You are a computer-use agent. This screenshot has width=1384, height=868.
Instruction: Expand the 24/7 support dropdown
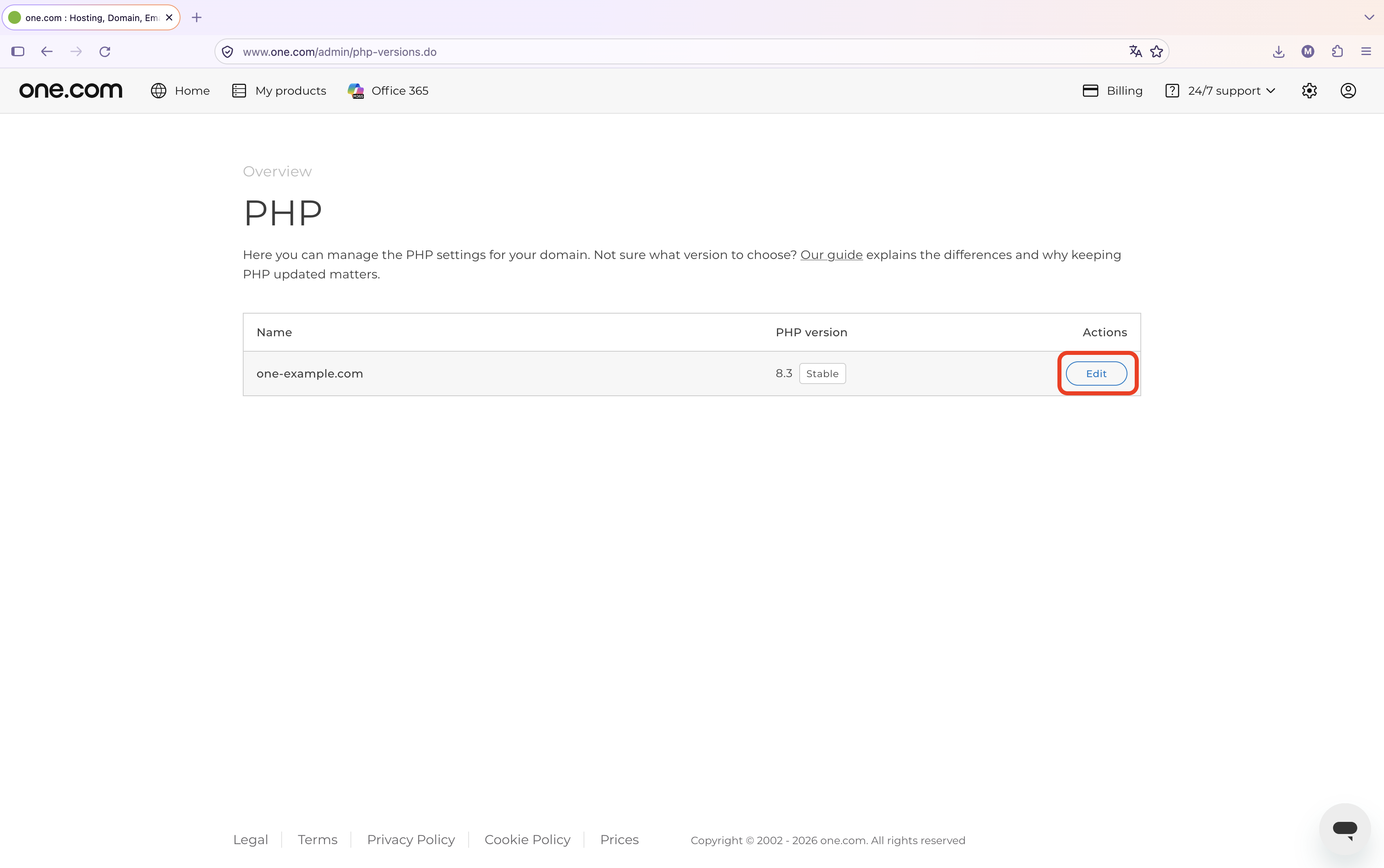(1221, 91)
